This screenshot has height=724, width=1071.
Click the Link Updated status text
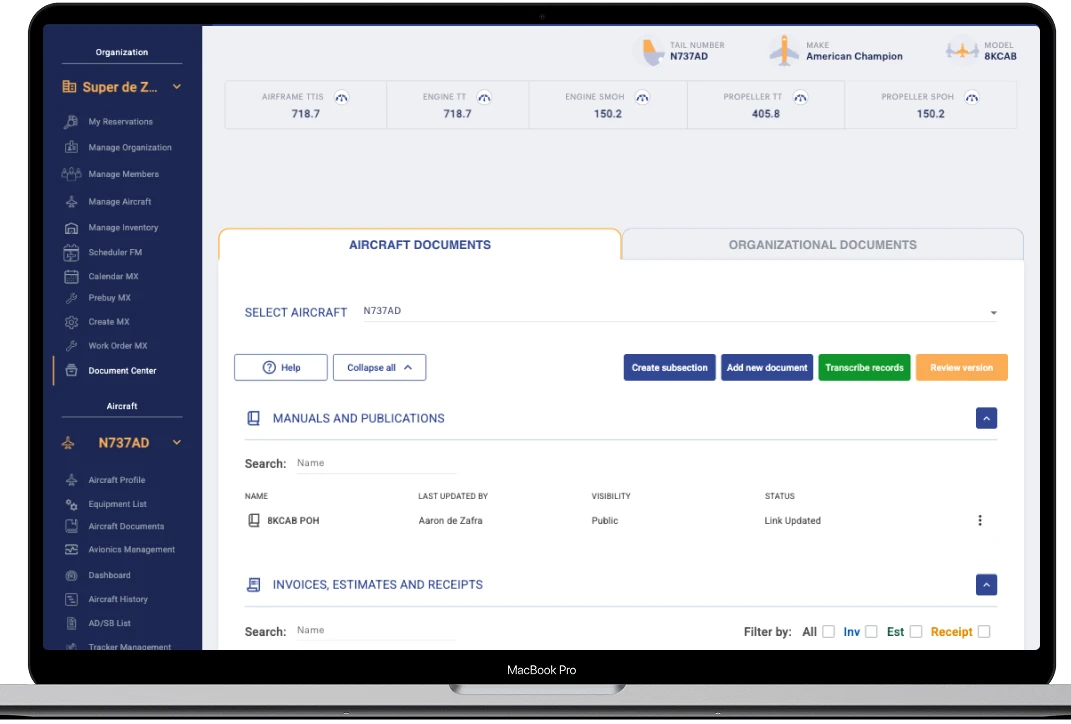coord(792,520)
